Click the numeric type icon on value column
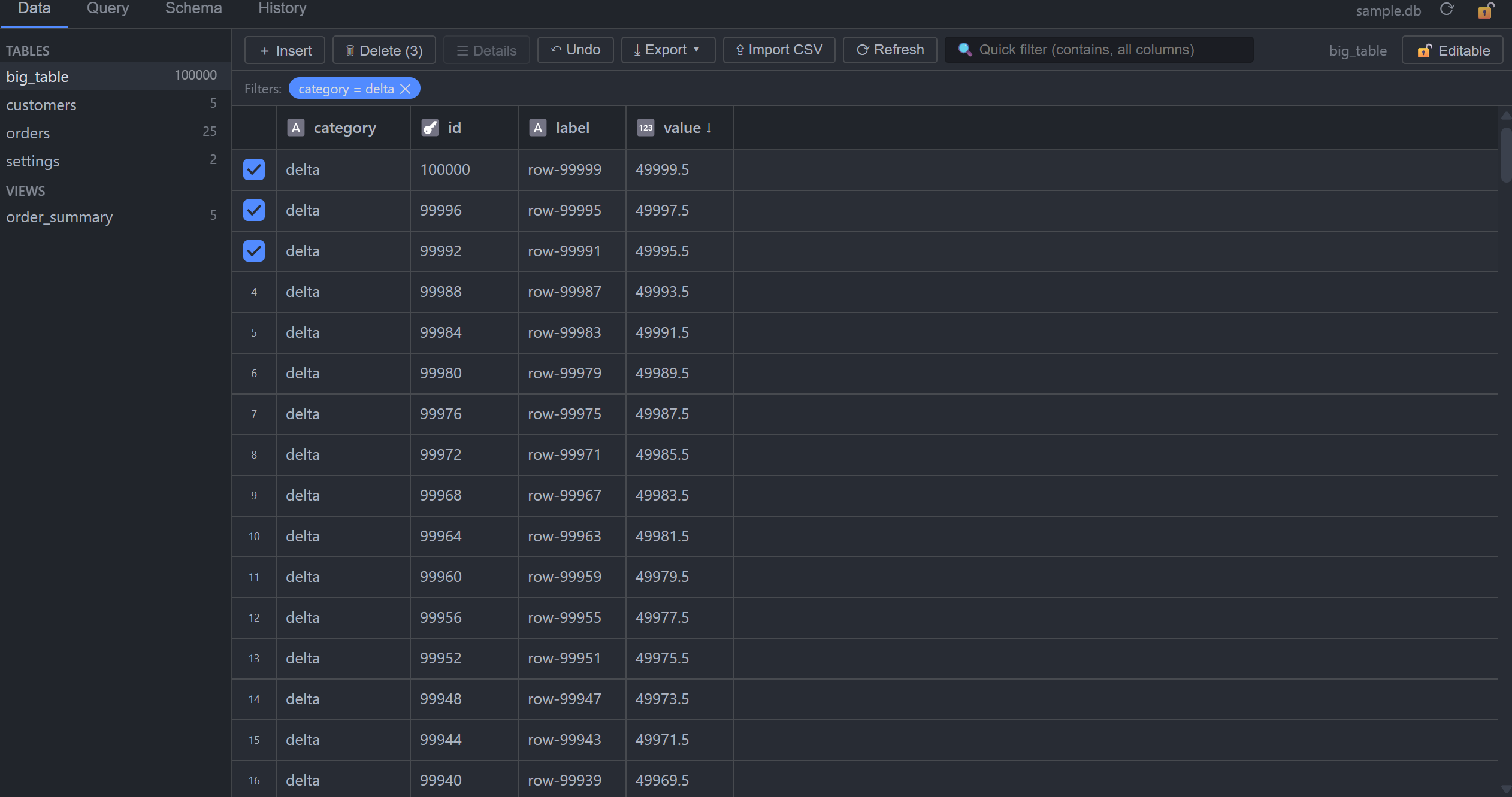 646,128
